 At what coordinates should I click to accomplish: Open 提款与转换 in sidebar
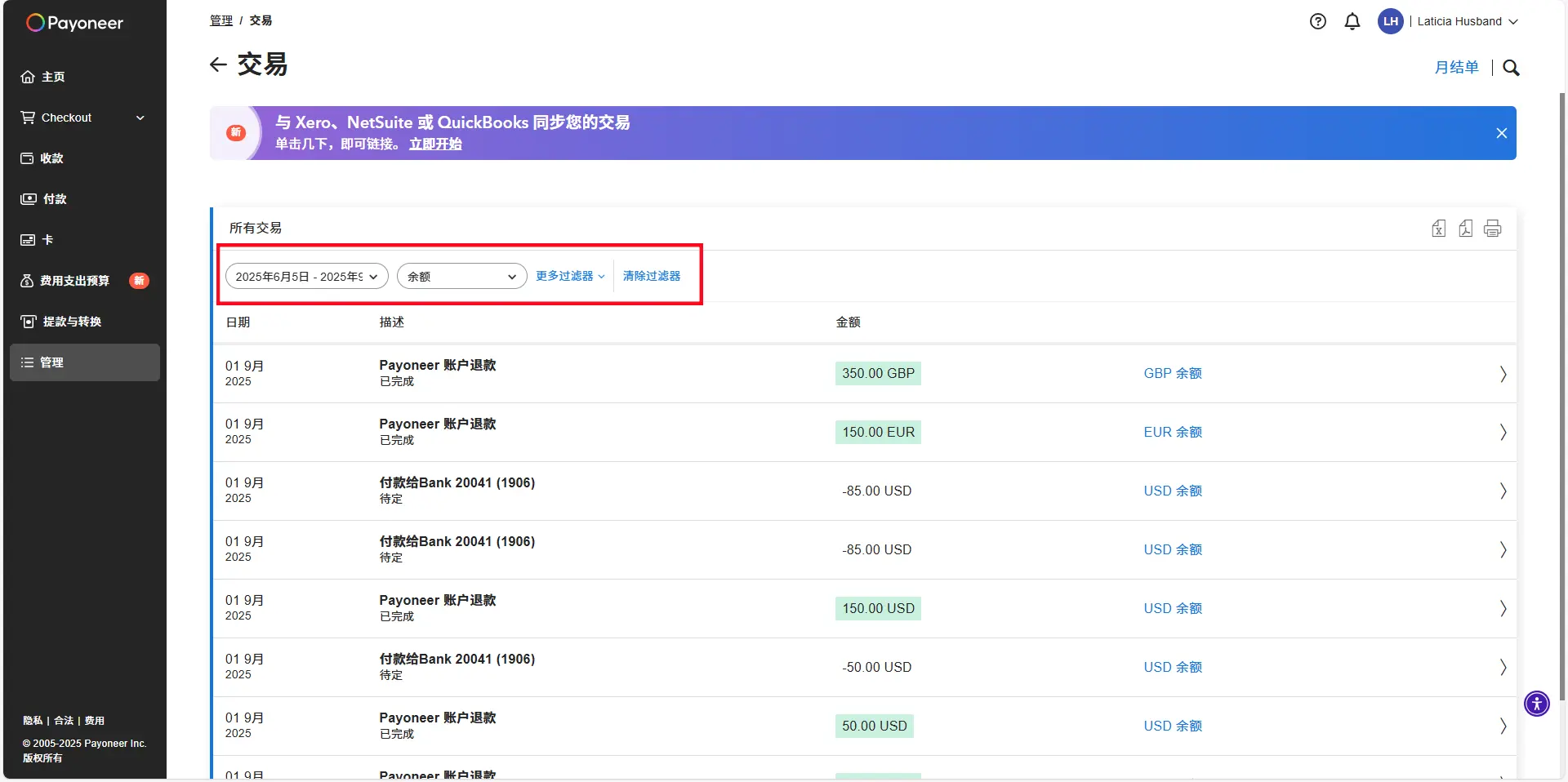click(85, 322)
